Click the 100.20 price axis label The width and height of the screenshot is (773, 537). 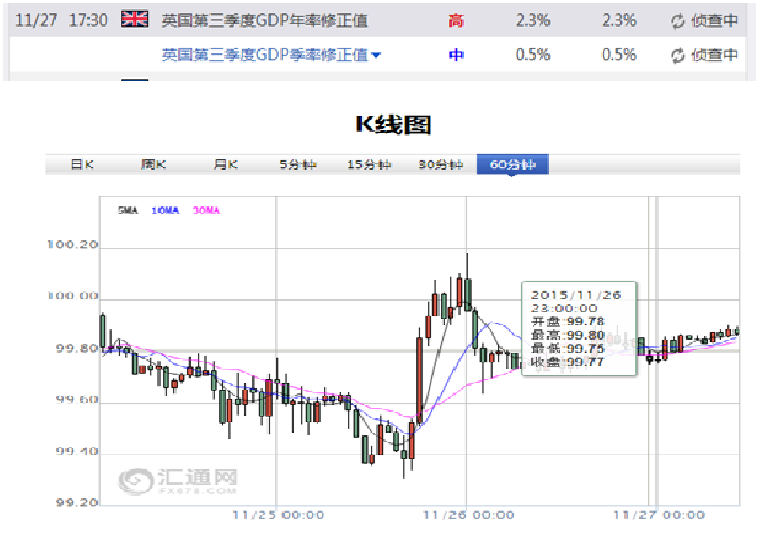pos(73,244)
